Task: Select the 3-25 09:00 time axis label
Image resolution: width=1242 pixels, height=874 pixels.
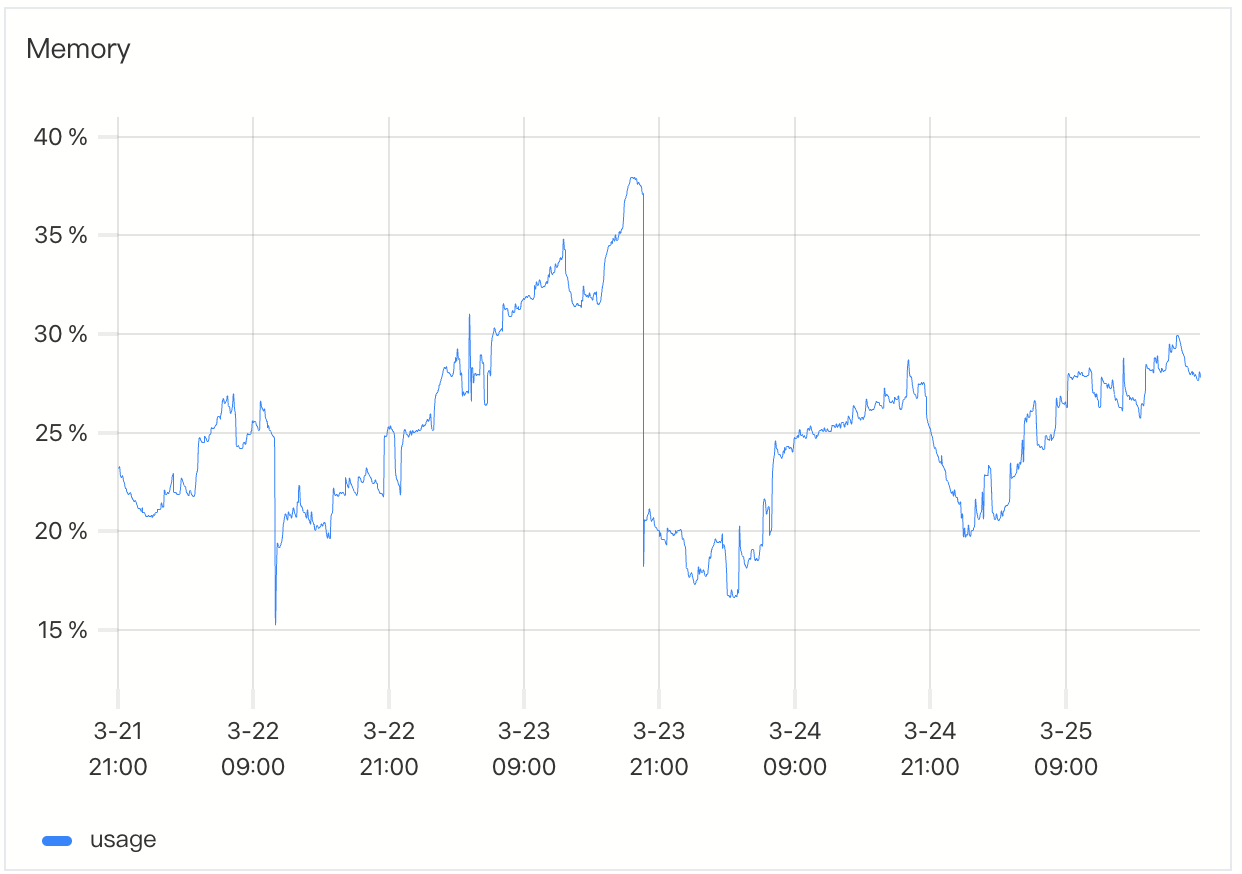Action: (x=1065, y=749)
